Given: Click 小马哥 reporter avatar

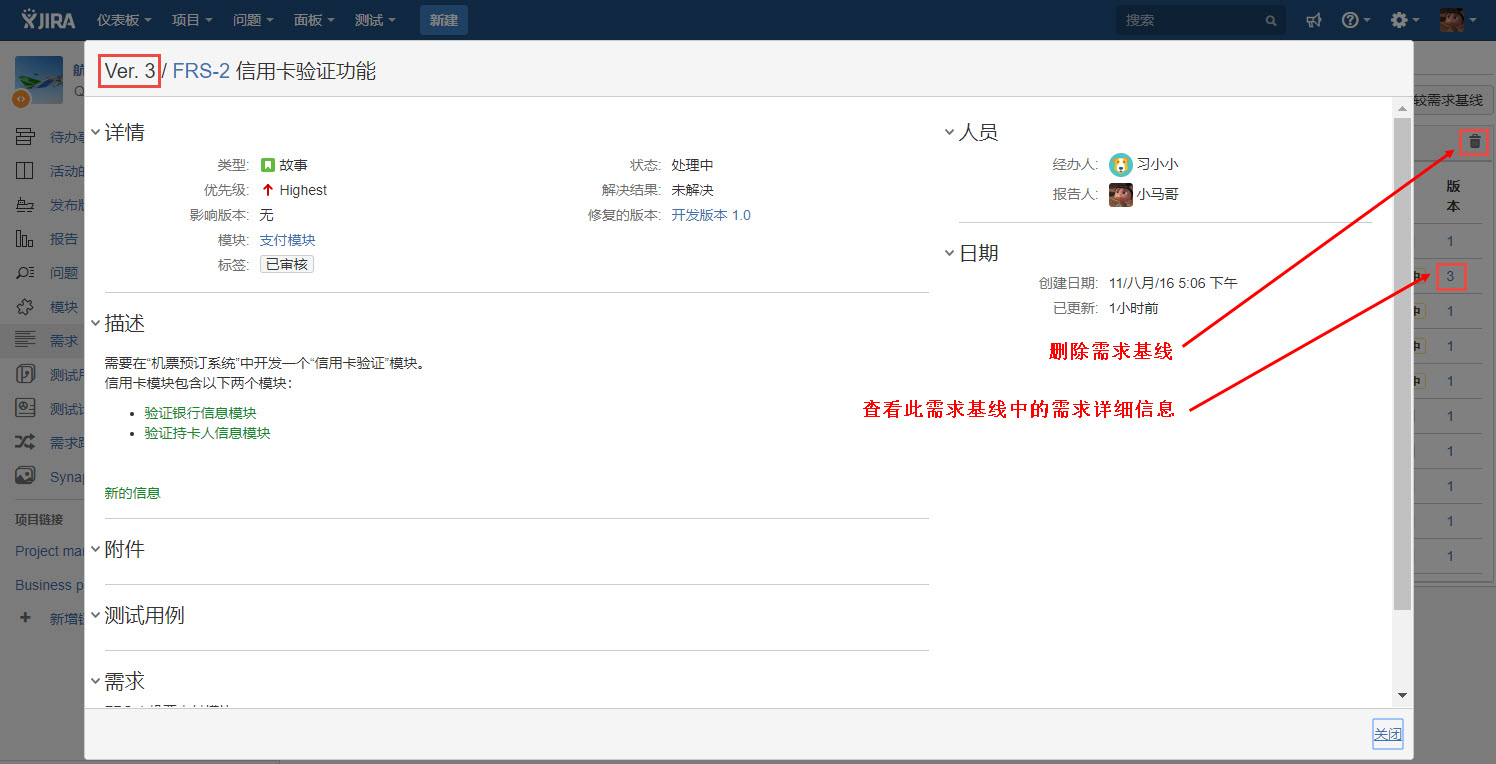Looking at the screenshot, I should tap(1120, 194).
